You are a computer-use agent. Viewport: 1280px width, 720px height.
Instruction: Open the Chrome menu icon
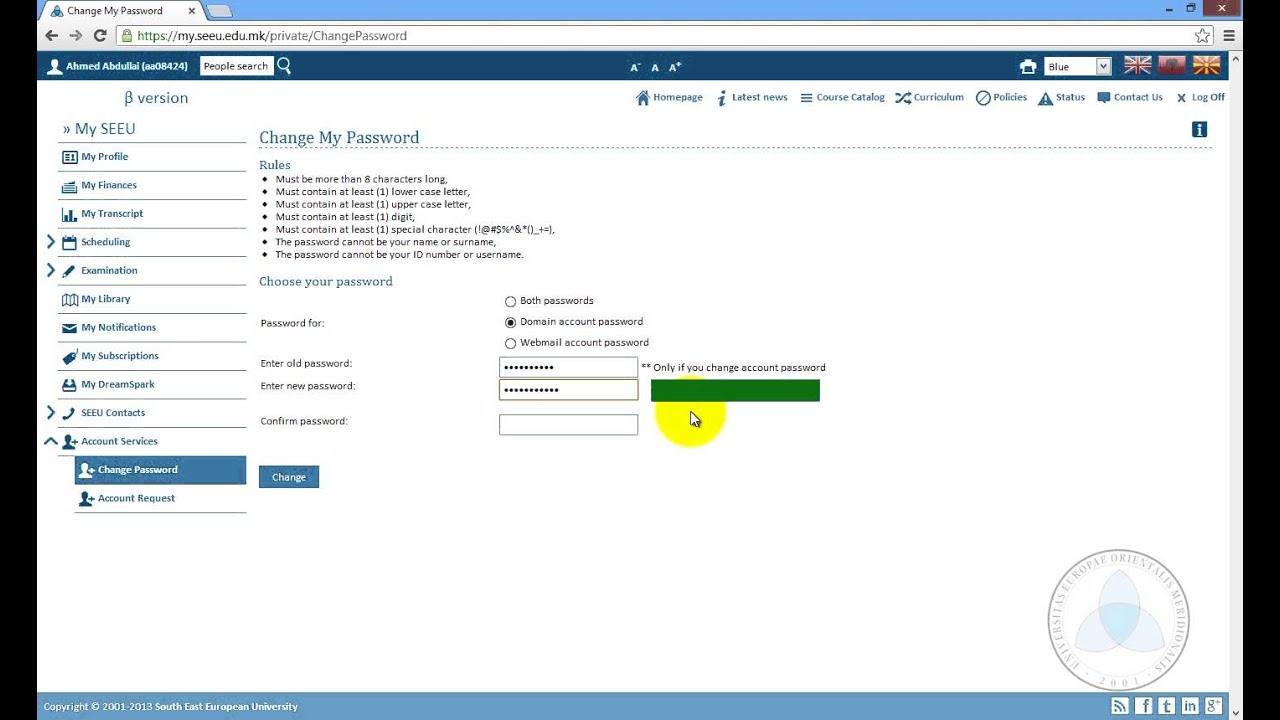coord(1229,35)
